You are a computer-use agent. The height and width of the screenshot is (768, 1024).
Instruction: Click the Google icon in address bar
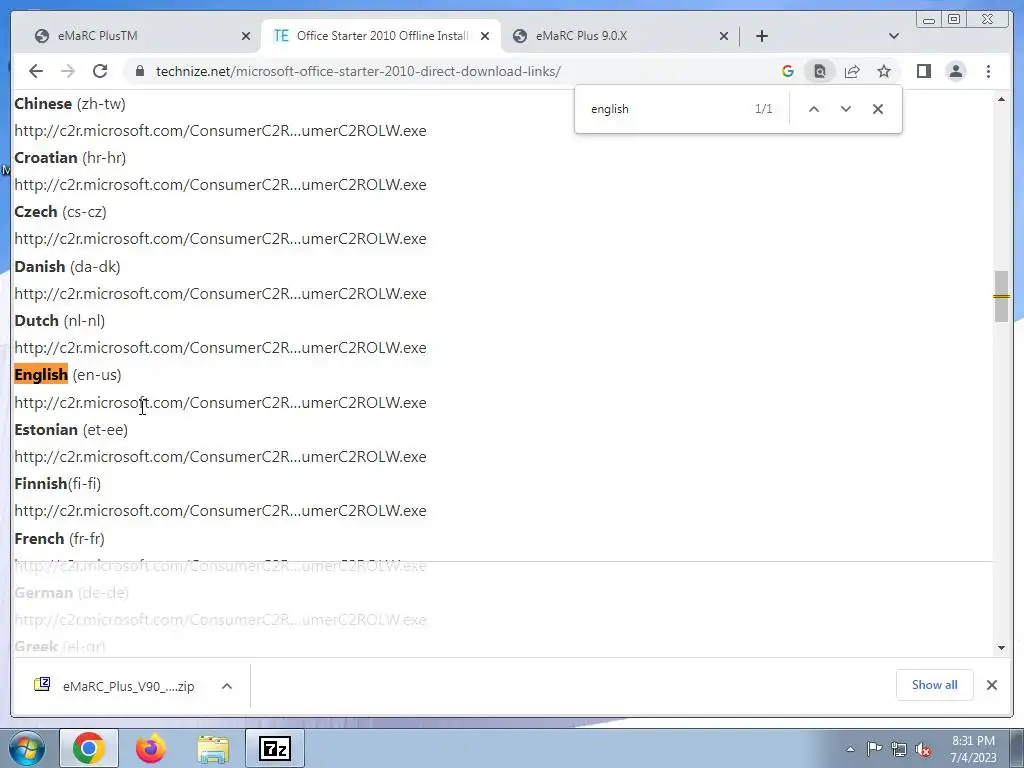(x=788, y=71)
